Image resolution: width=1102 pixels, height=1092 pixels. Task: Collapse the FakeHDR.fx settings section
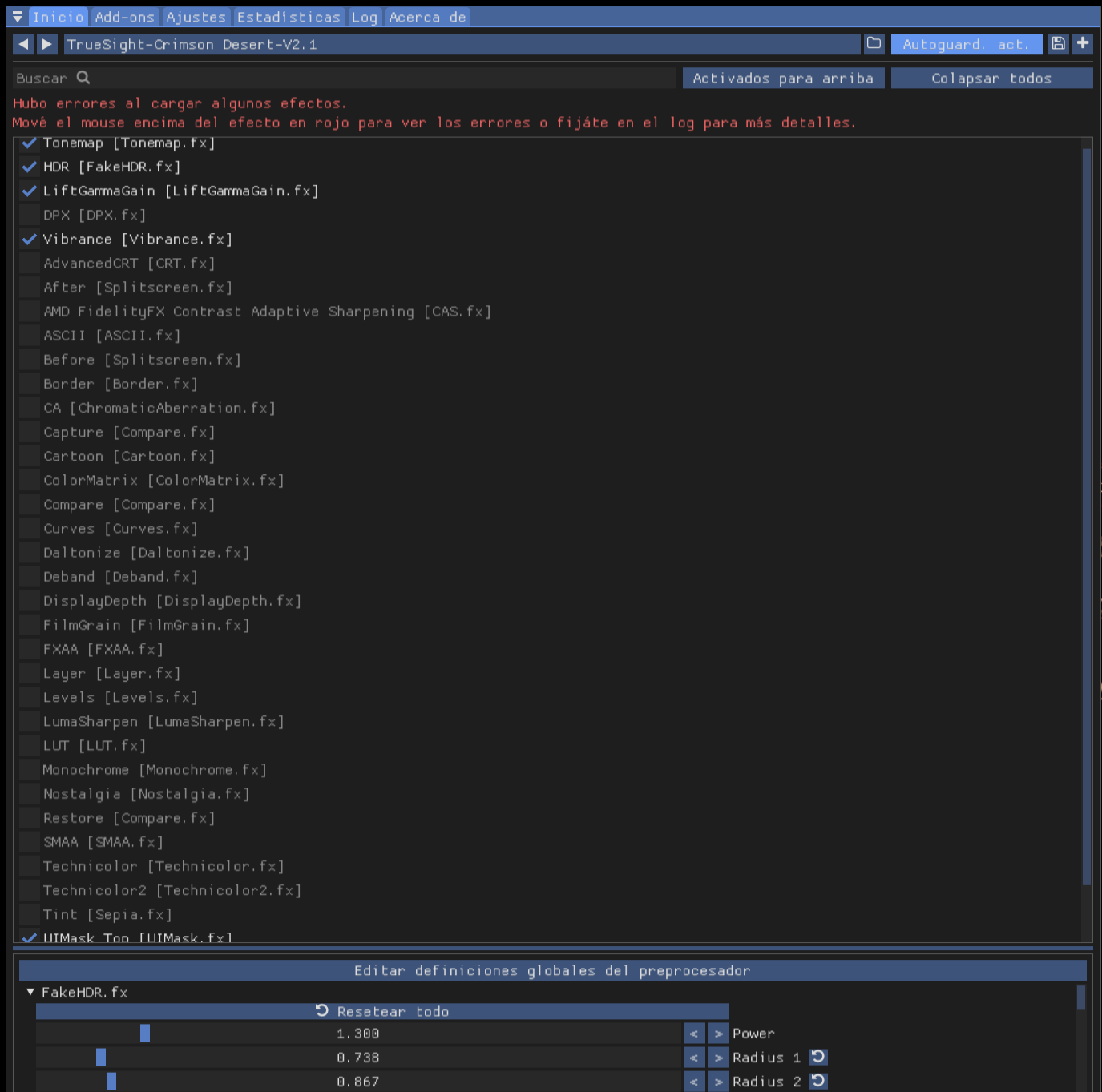pos(30,992)
